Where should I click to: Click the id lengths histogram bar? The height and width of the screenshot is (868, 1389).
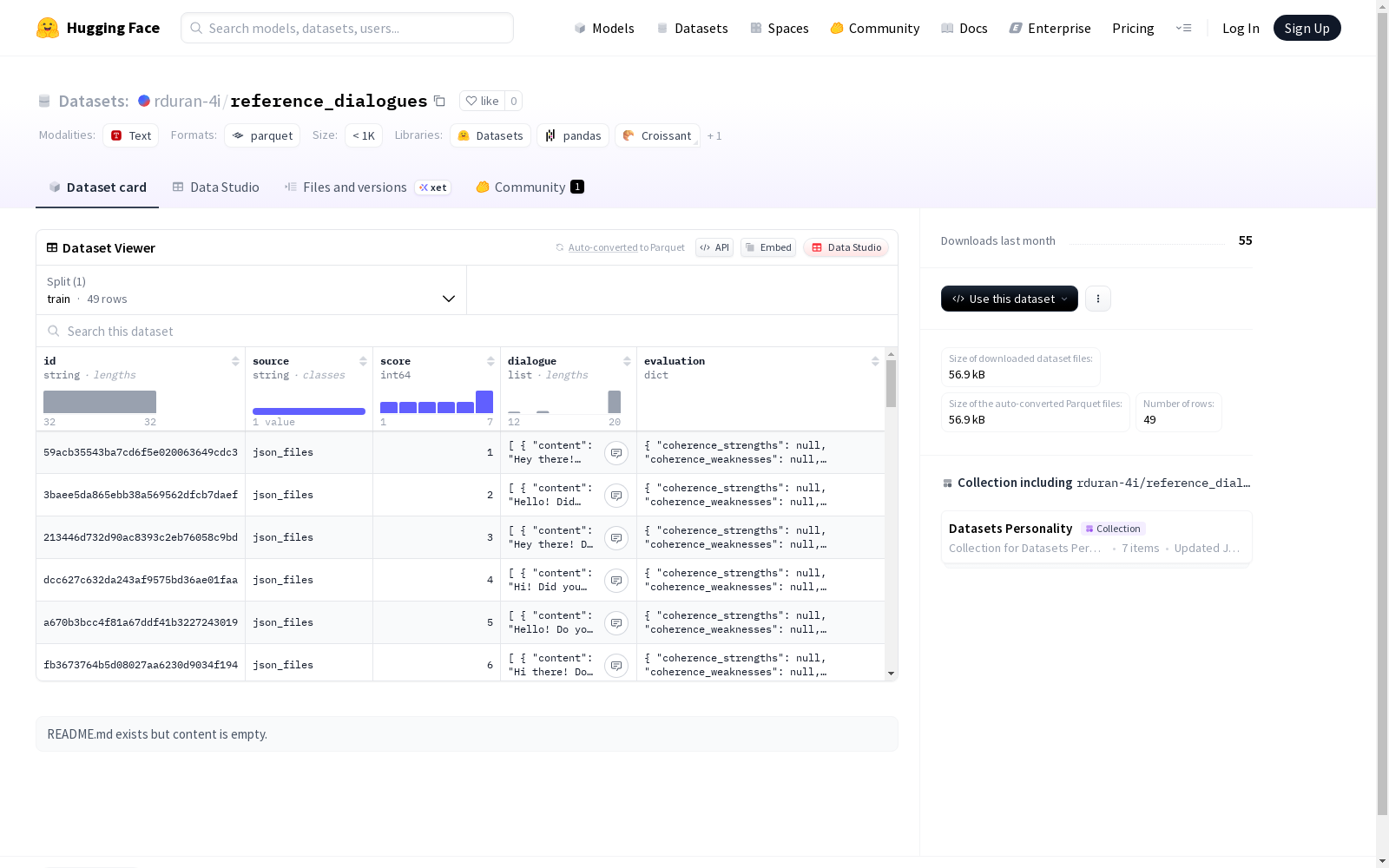(x=100, y=402)
